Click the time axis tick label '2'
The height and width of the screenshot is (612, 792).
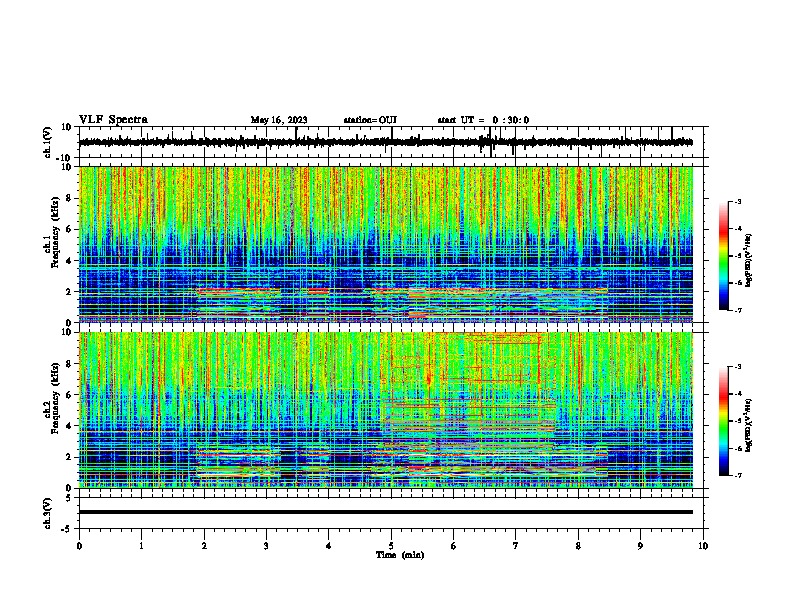pyautogui.click(x=204, y=546)
